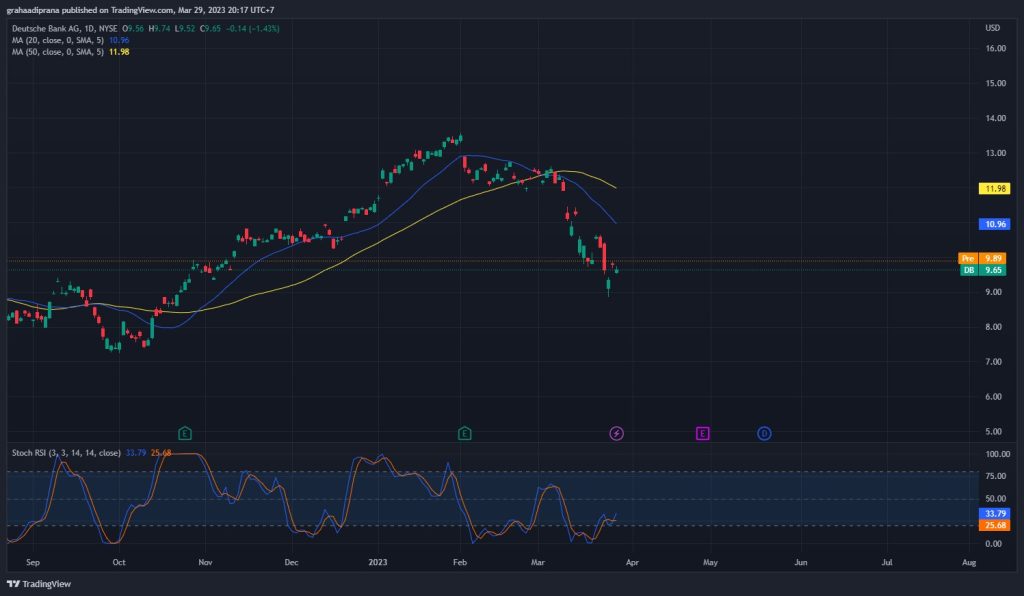1024x596 pixels.
Task: Click the Aug label on time axis
Action: pyautogui.click(x=969, y=563)
